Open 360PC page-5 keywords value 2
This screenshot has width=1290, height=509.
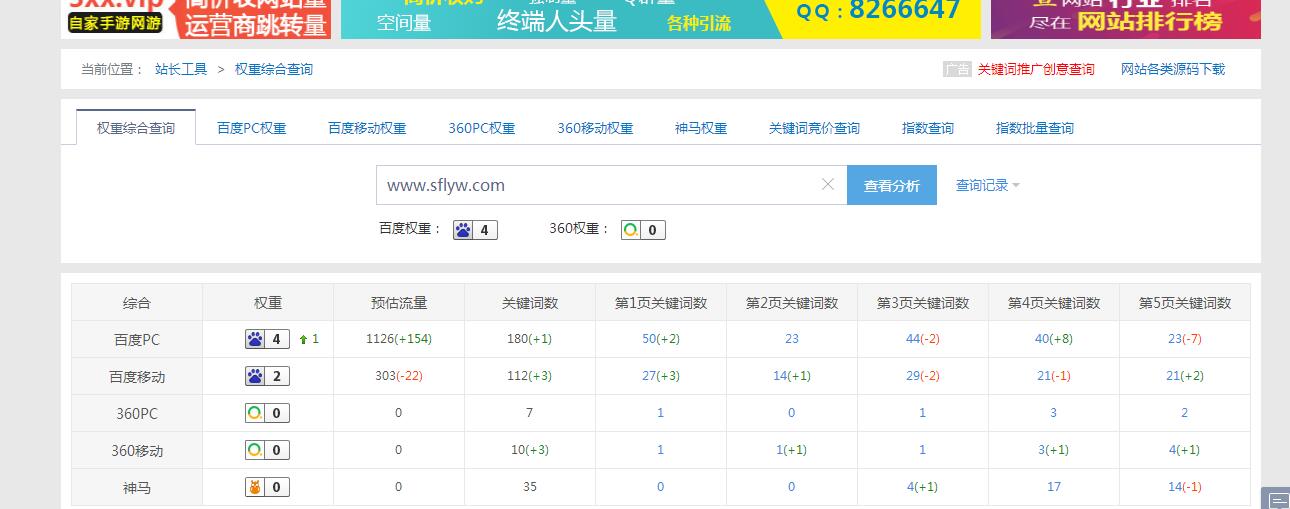[1185, 413]
